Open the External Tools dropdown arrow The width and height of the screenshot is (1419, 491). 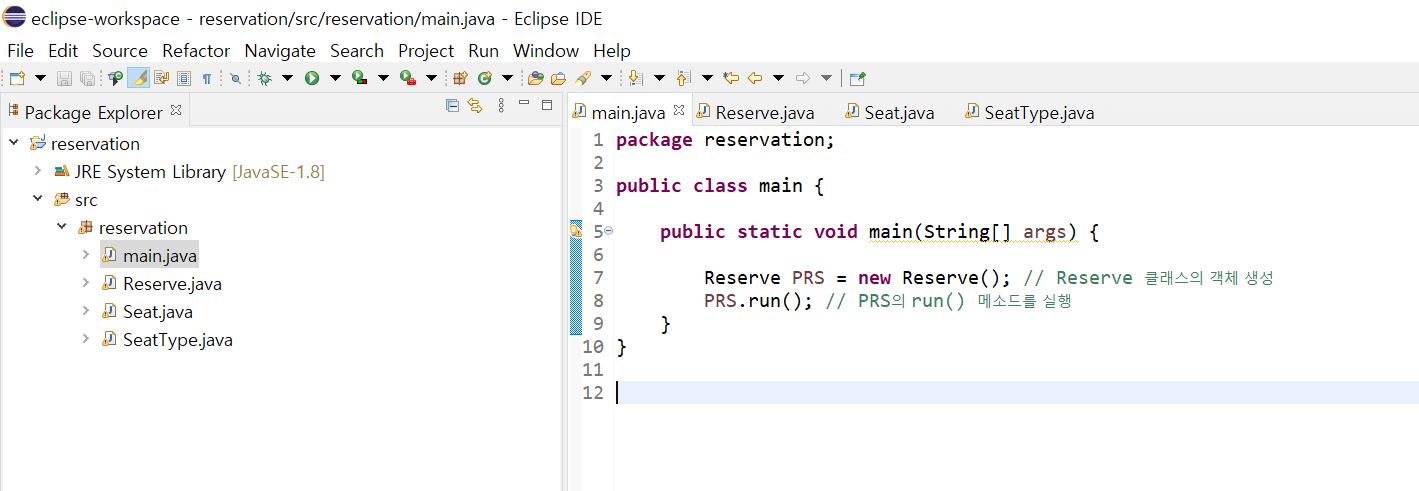[431, 78]
